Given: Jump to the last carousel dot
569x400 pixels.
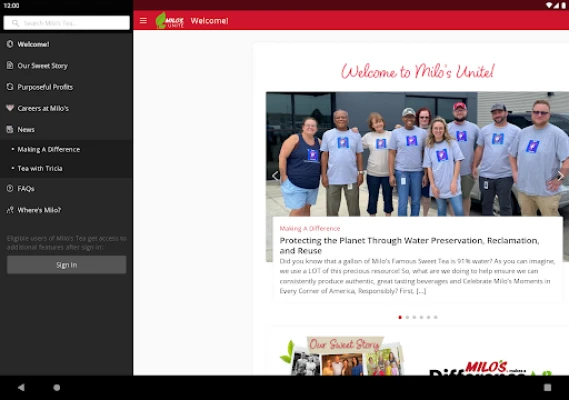Looking at the screenshot, I should (435, 317).
